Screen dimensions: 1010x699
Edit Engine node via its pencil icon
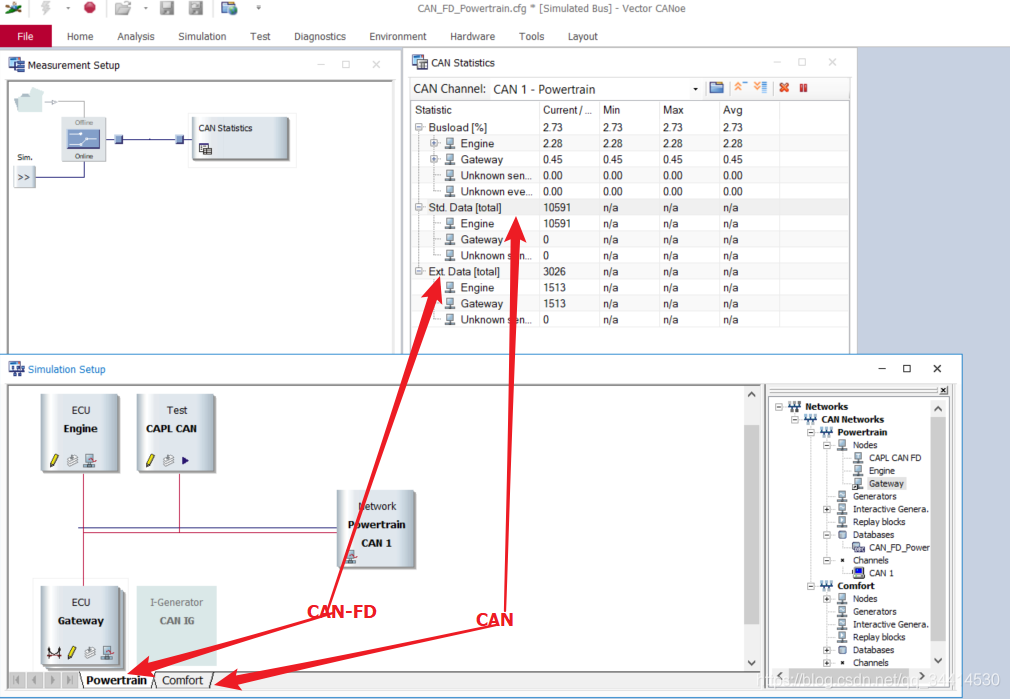(x=54, y=460)
